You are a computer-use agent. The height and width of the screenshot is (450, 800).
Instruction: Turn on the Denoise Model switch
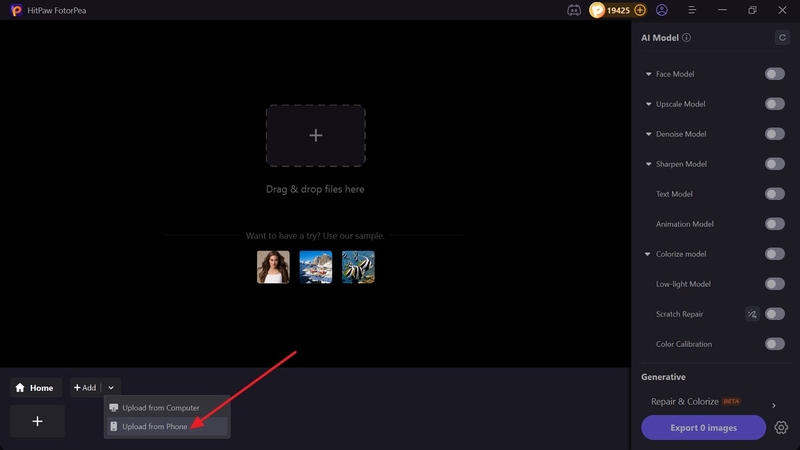pyautogui.click(x=774, y=134)
